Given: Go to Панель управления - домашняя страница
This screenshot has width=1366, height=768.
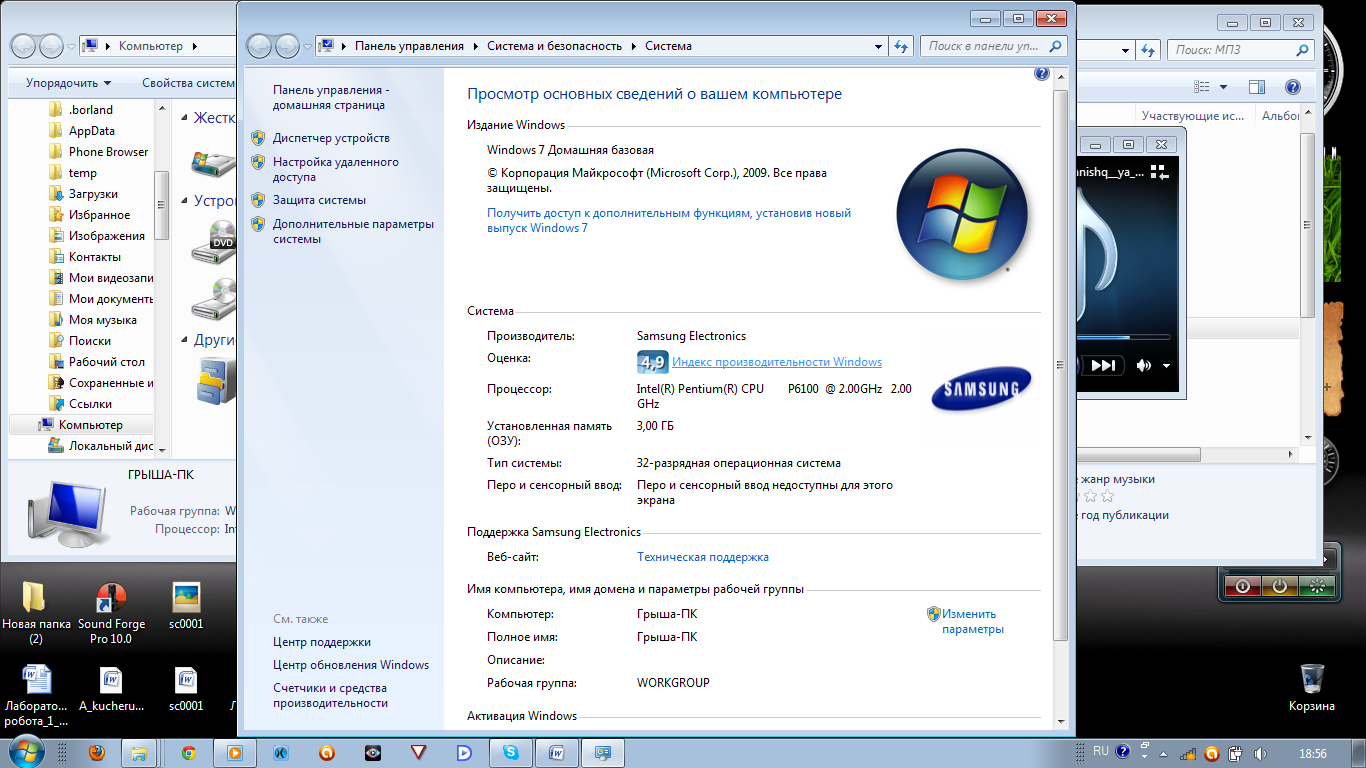Looking at the screenshot, I should point(331,97).
